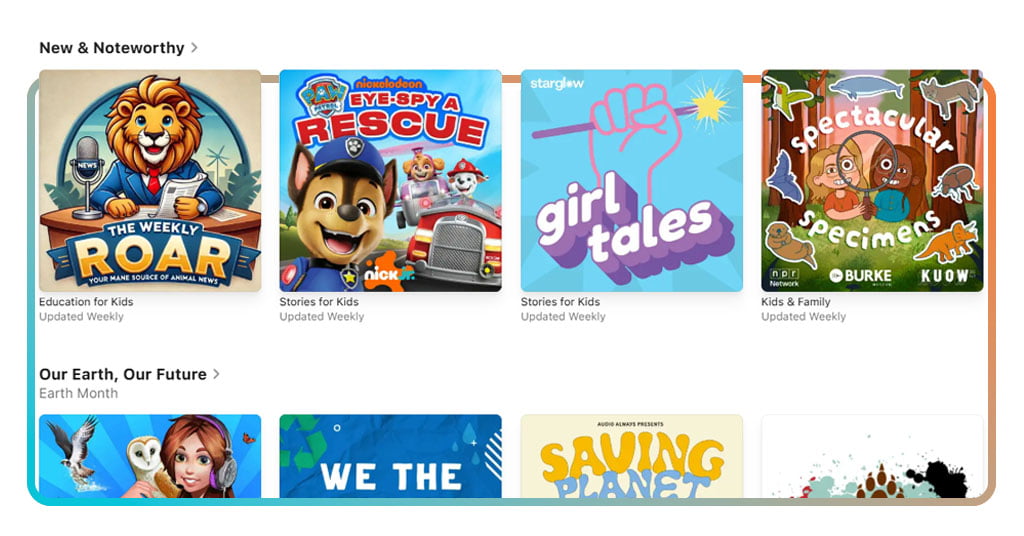This screenshot has height=536, width=1024.
Task: Open the New & Noteworthy section heading
Action: tap(112, 48)
